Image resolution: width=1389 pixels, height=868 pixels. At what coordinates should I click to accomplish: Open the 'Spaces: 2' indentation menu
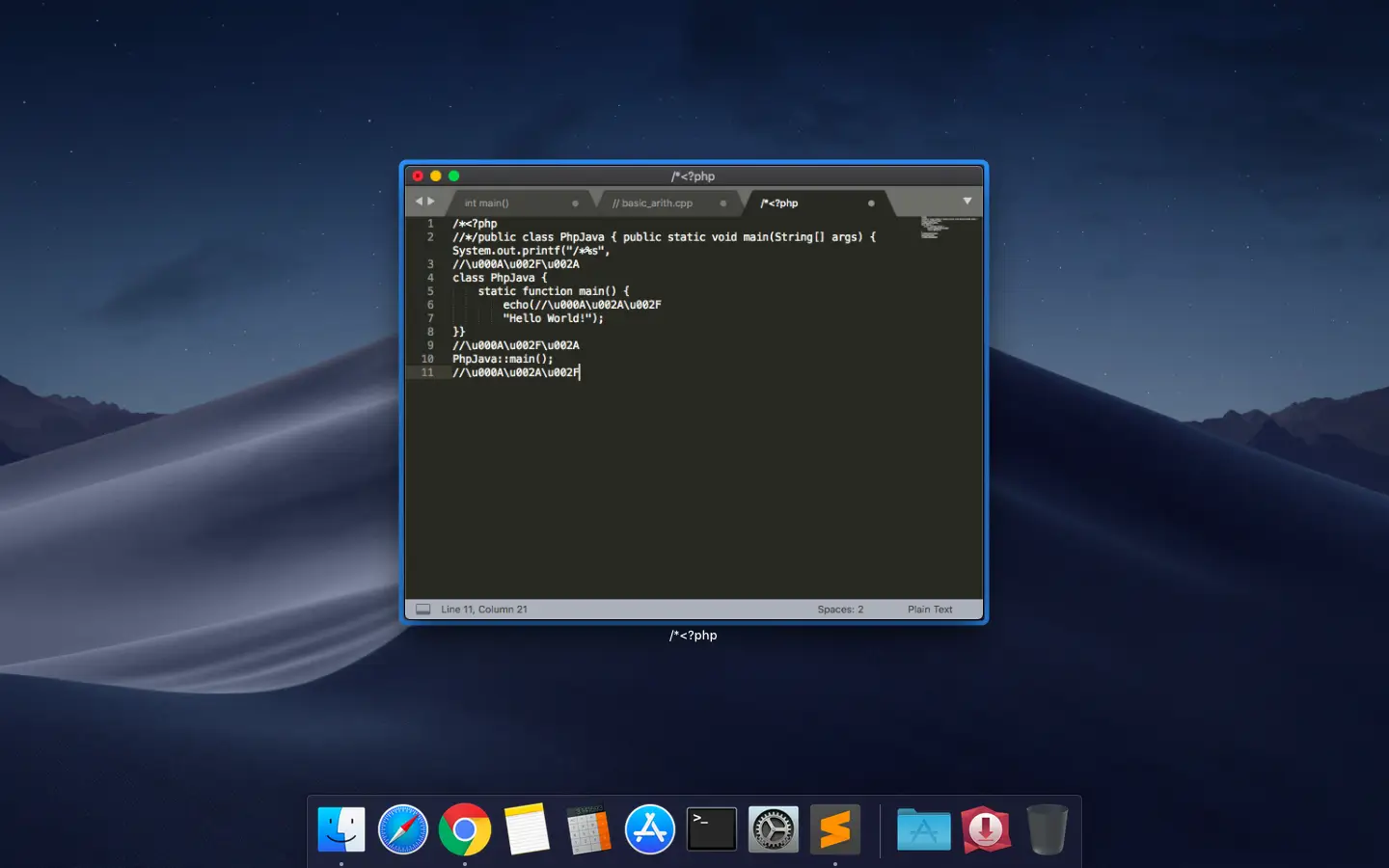tap(840, 610)
